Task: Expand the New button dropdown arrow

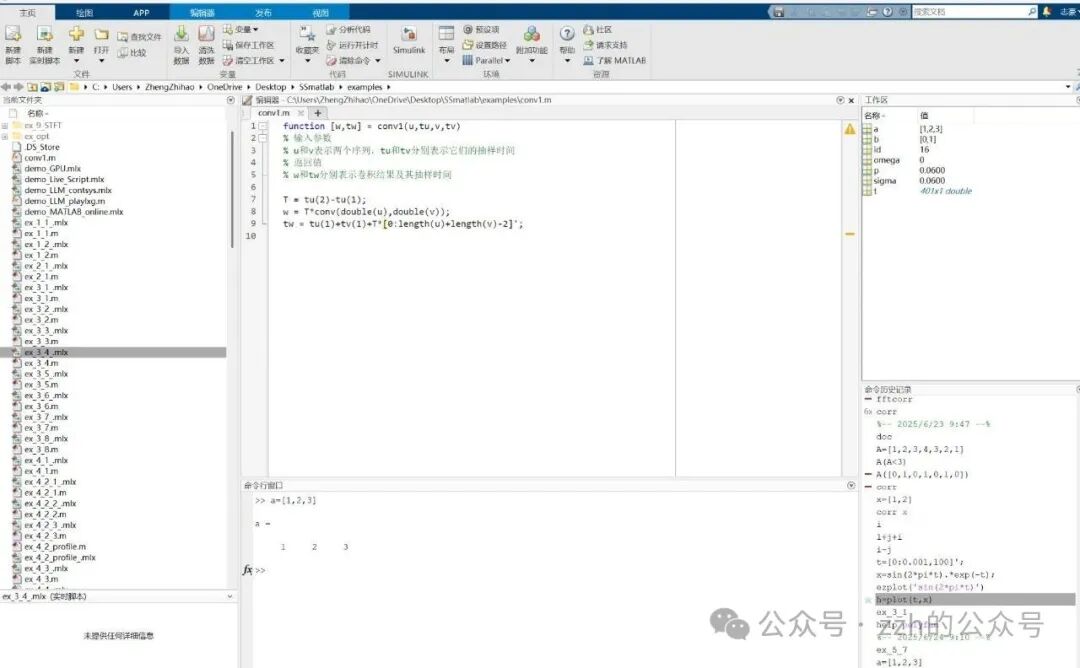Action: [79, 59]
